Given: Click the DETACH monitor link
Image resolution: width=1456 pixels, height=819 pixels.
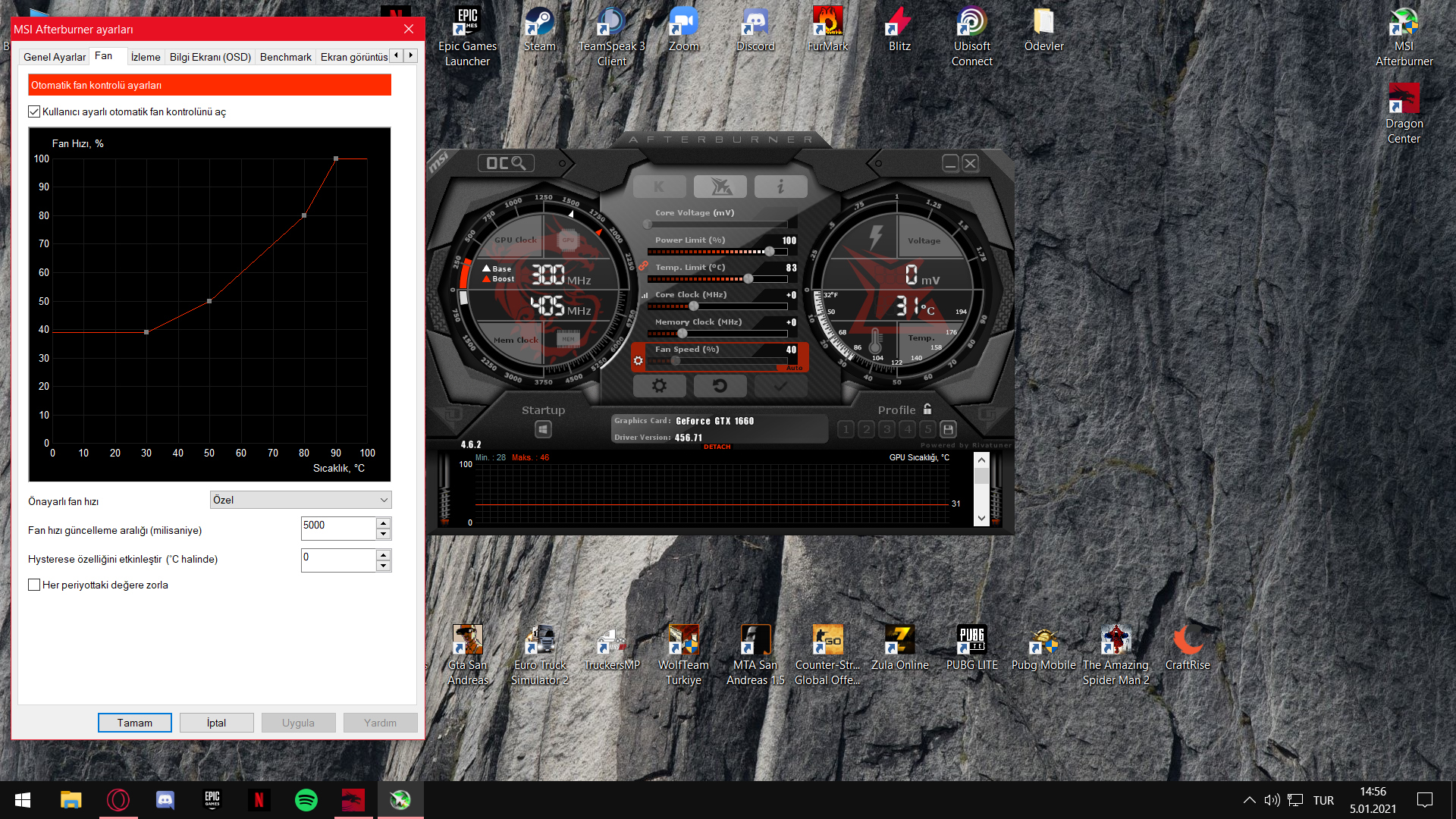Looking at the screenshot, I should point(717,447).
